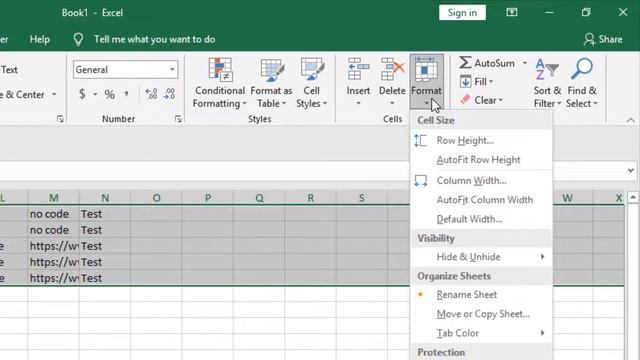Select column O header
The width and height of the screenshot is (640, 360).
point(156,198)
